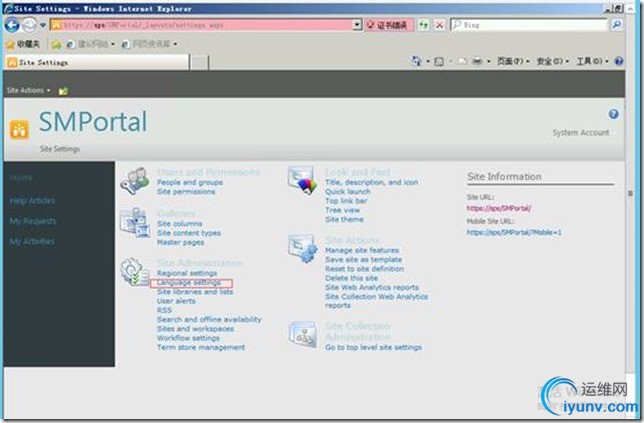Click the search magnifier button
This screenshot has width=644, height=423.
(616, 25)
